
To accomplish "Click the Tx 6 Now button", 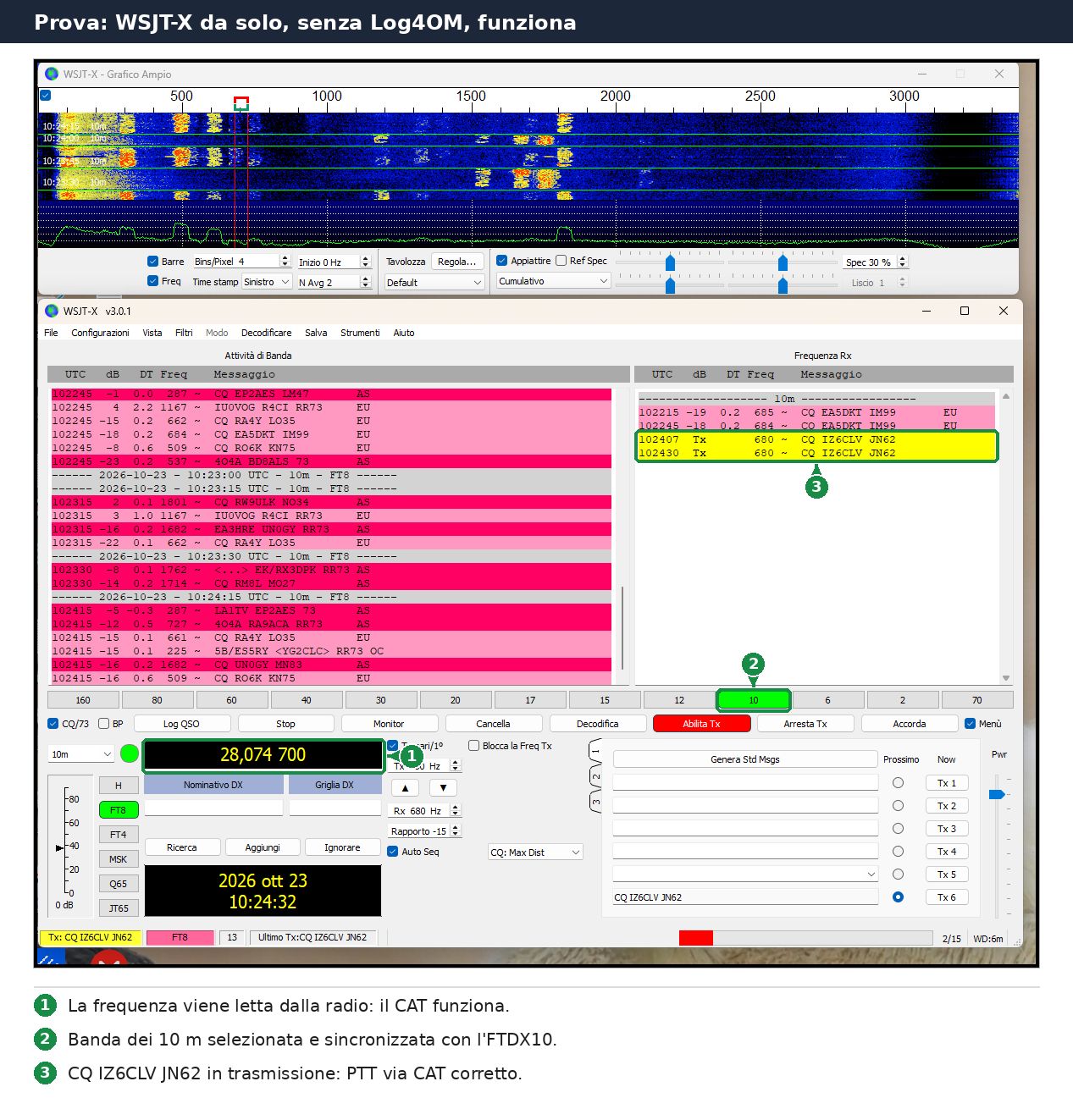I will click(947, 897).
